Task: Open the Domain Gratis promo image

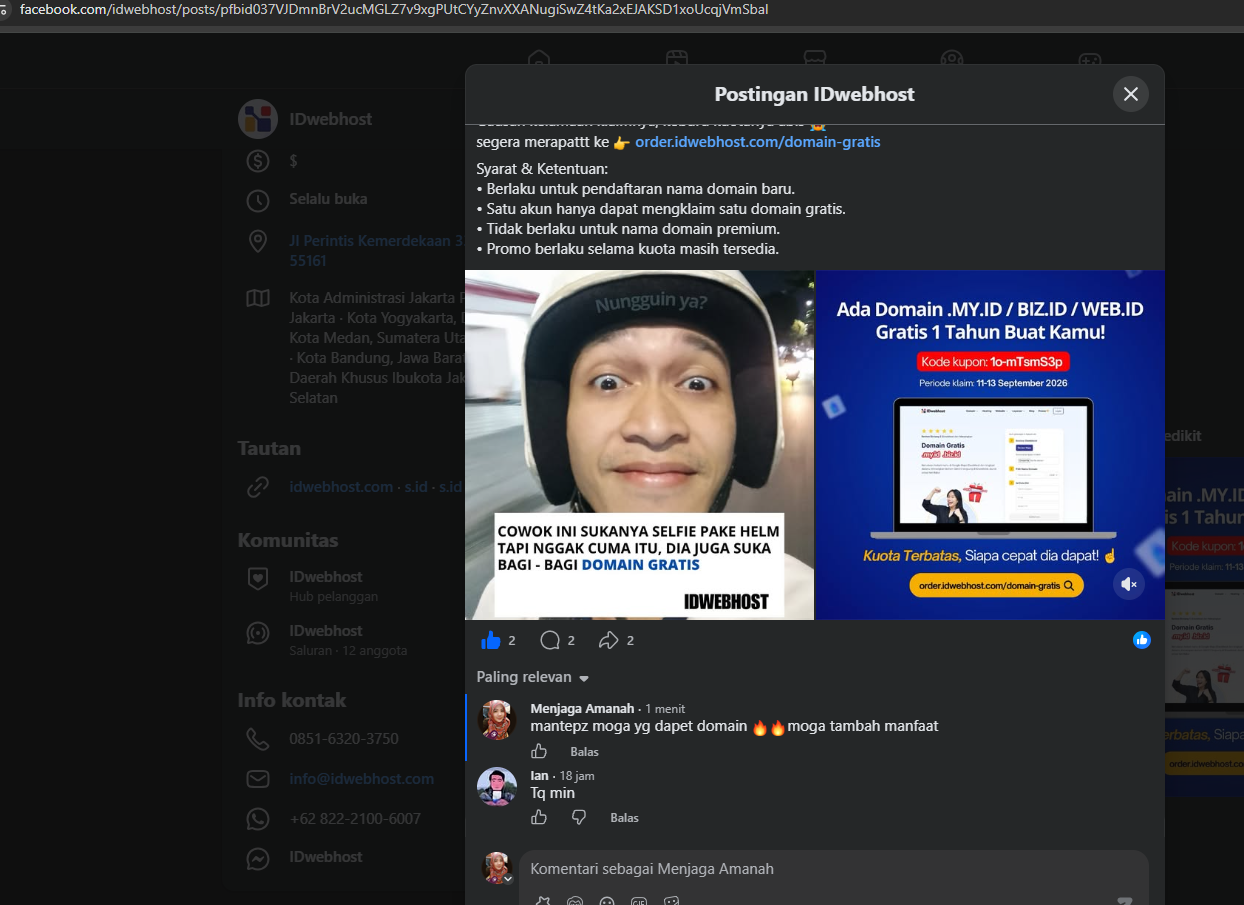Action: [x=990, y=444]
